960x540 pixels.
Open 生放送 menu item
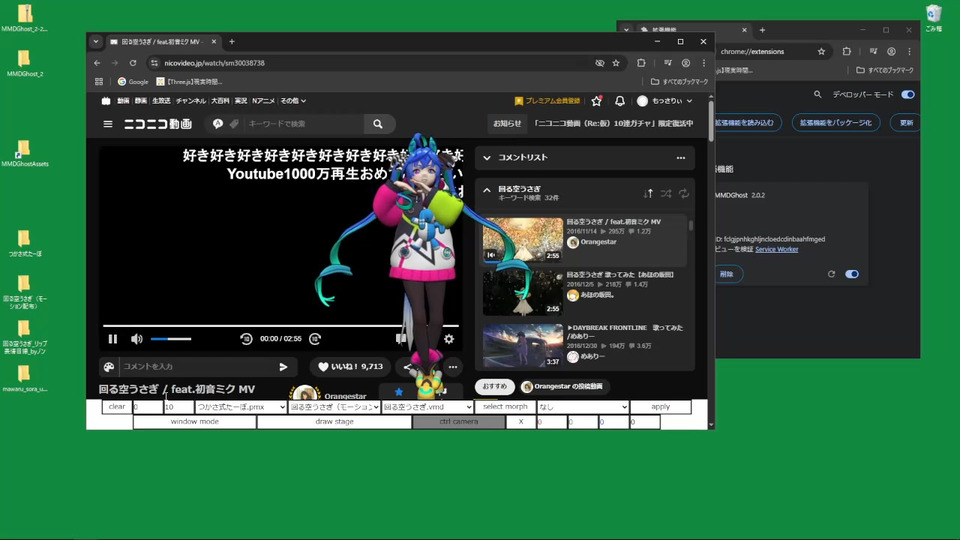[x=161, y=101]
